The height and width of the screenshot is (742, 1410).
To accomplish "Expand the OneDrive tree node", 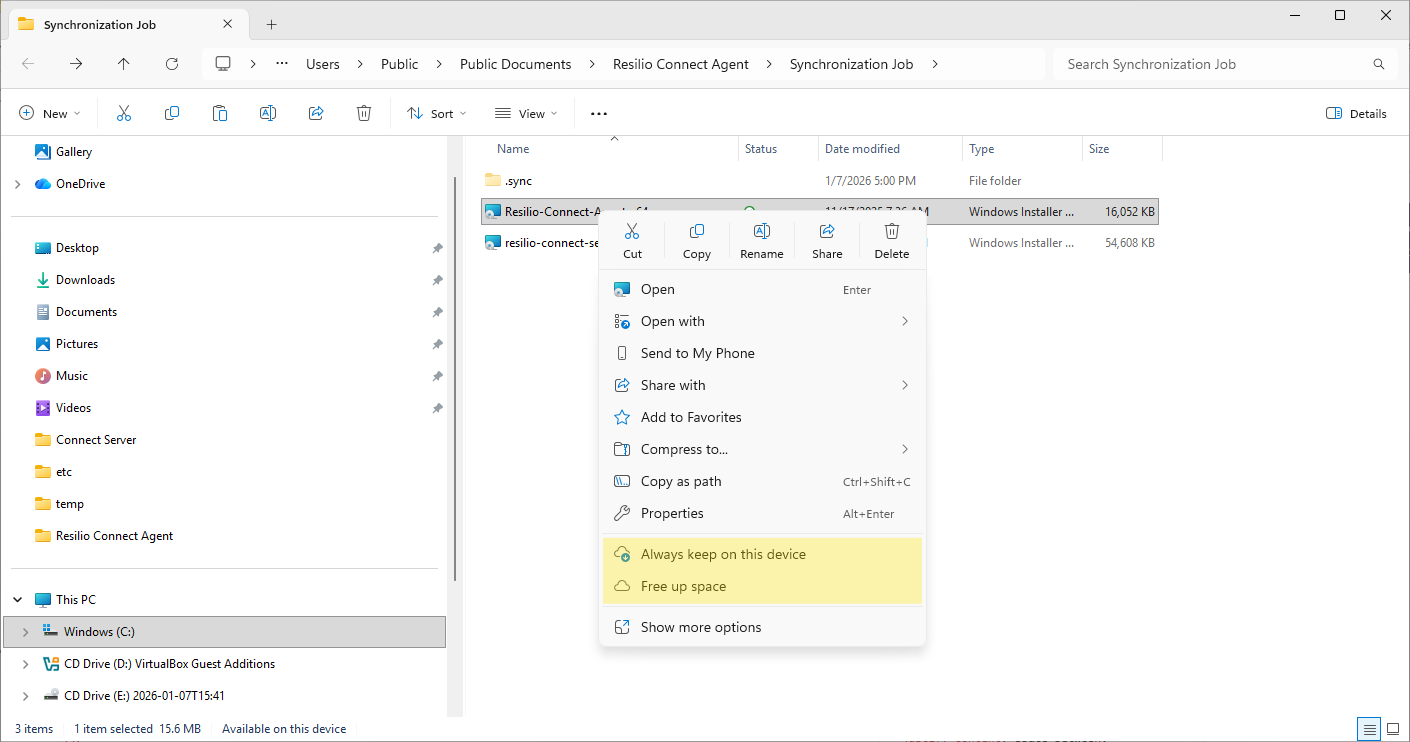I will (17, 184).
